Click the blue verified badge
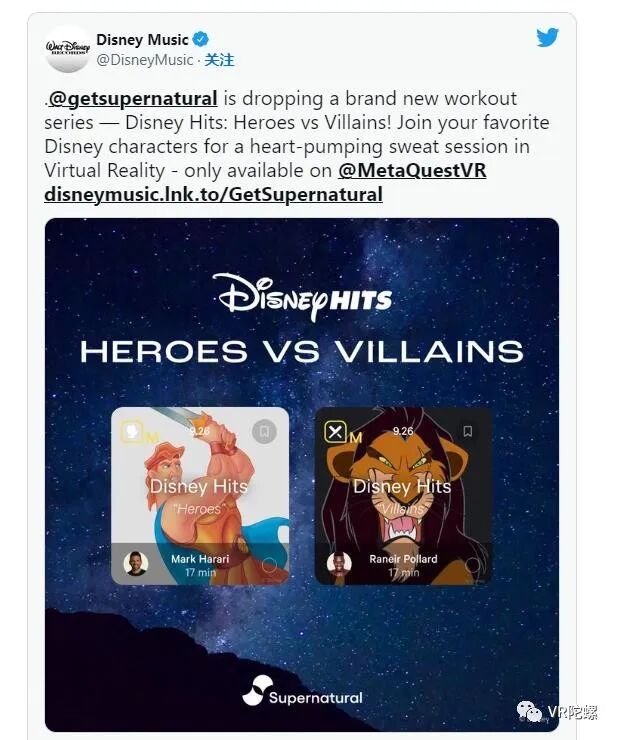The width and height of the screenshot is (617, 740). (201, 39)
